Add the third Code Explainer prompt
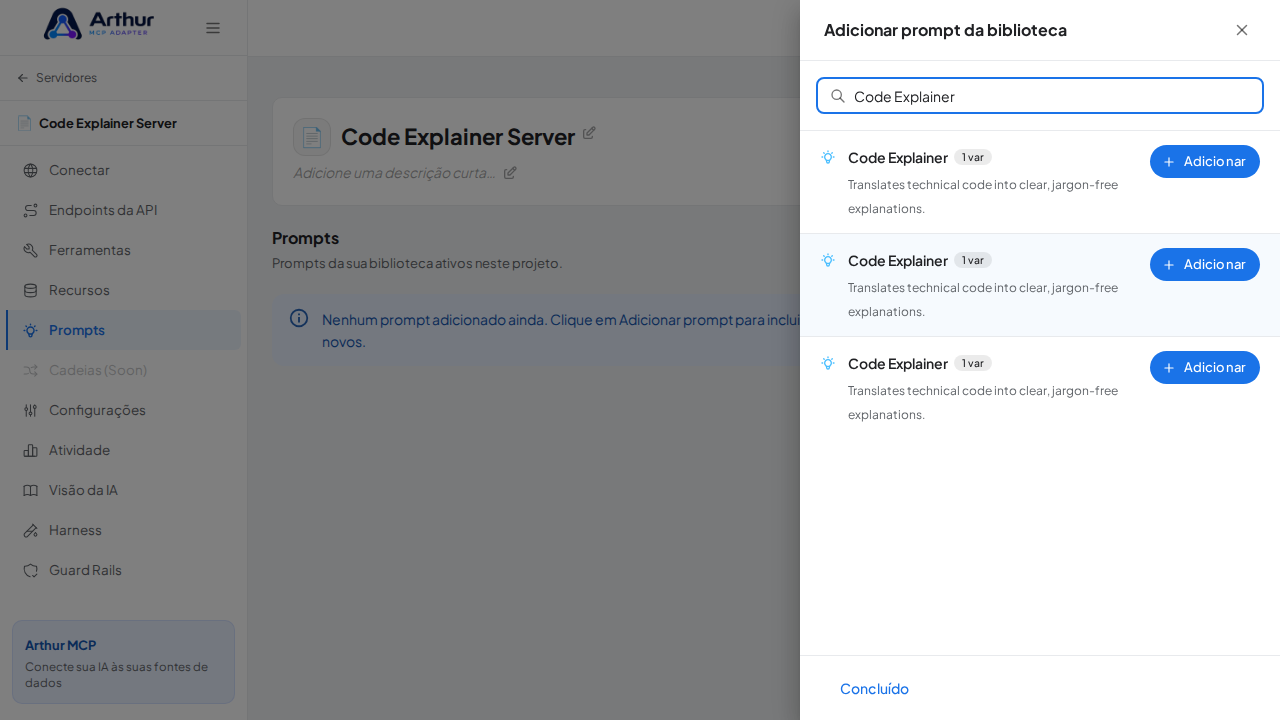 pos(1205,367)
